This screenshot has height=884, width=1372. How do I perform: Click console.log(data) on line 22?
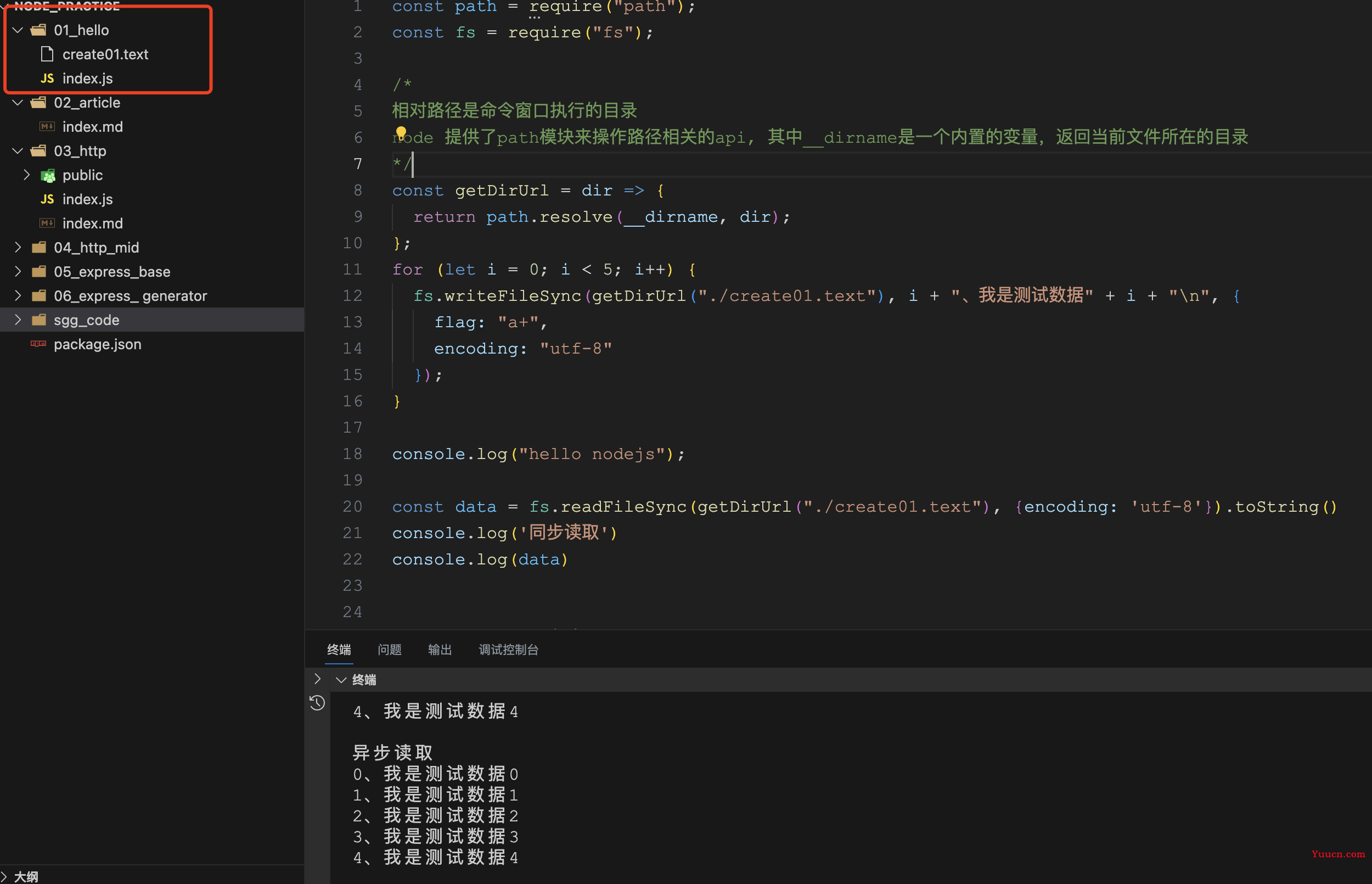point(480,560)
